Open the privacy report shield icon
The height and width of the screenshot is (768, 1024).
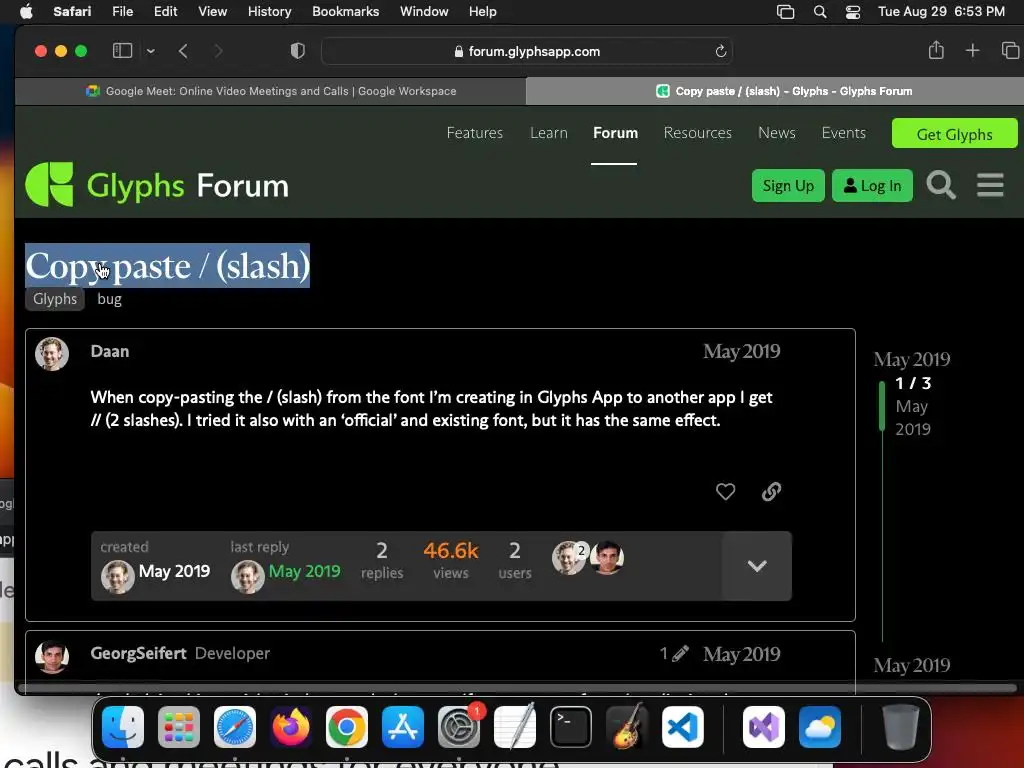pyautogui.click(x=298, y=51)
